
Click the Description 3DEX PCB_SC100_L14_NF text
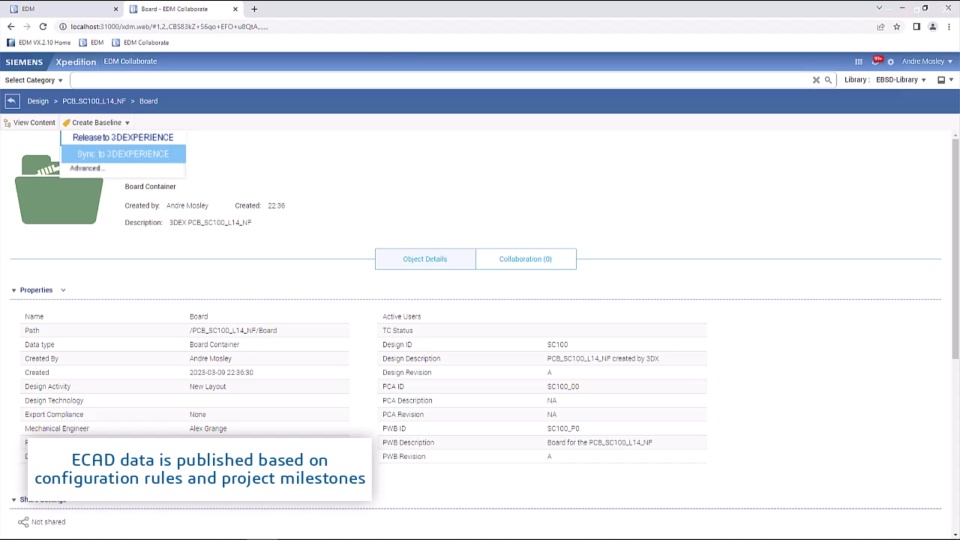click(x=210, y=223)
